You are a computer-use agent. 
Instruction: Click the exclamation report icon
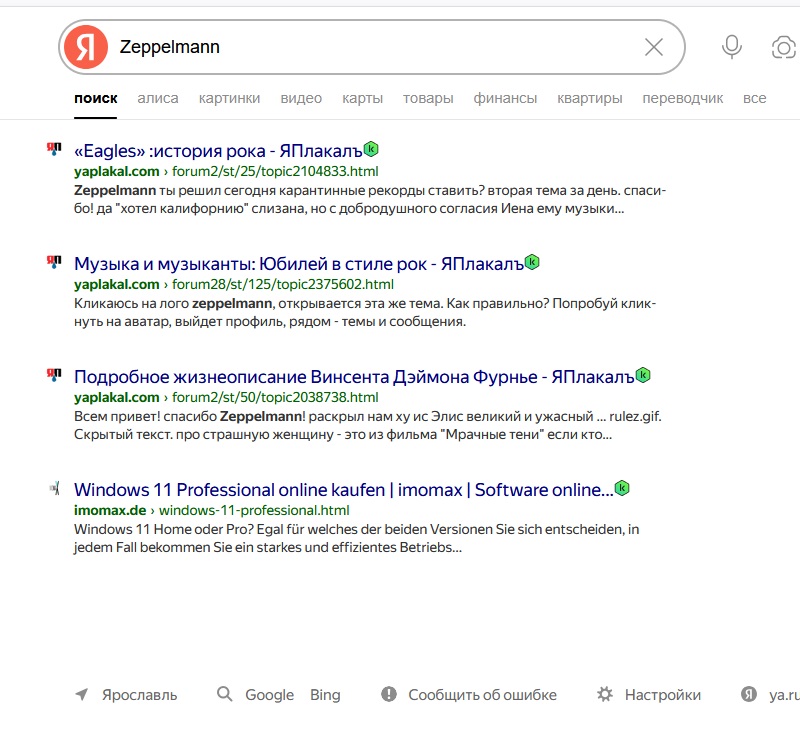coord(389,694)
